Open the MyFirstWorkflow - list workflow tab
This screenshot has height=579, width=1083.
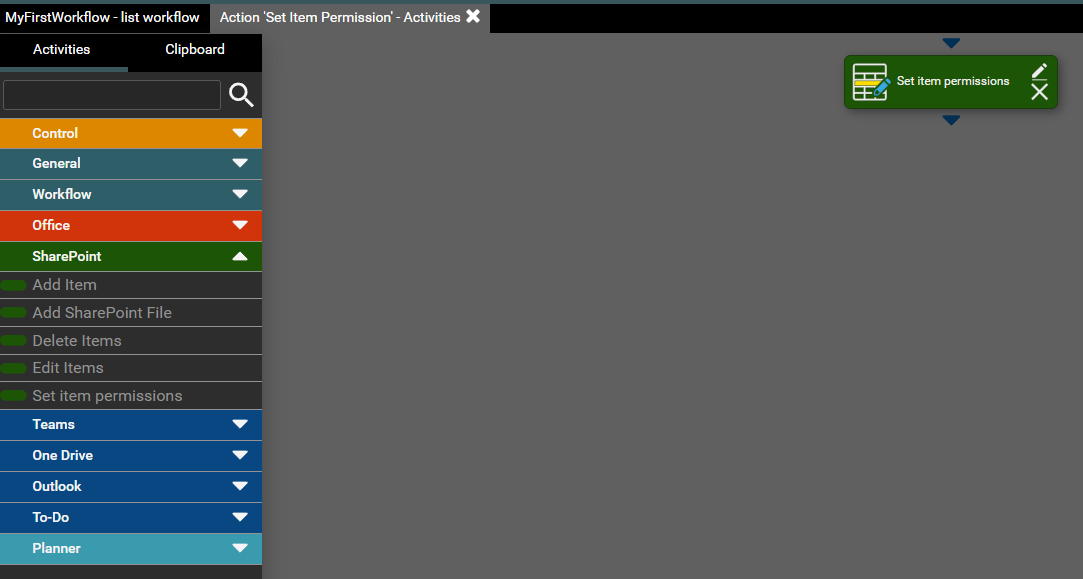pos(103,17)
